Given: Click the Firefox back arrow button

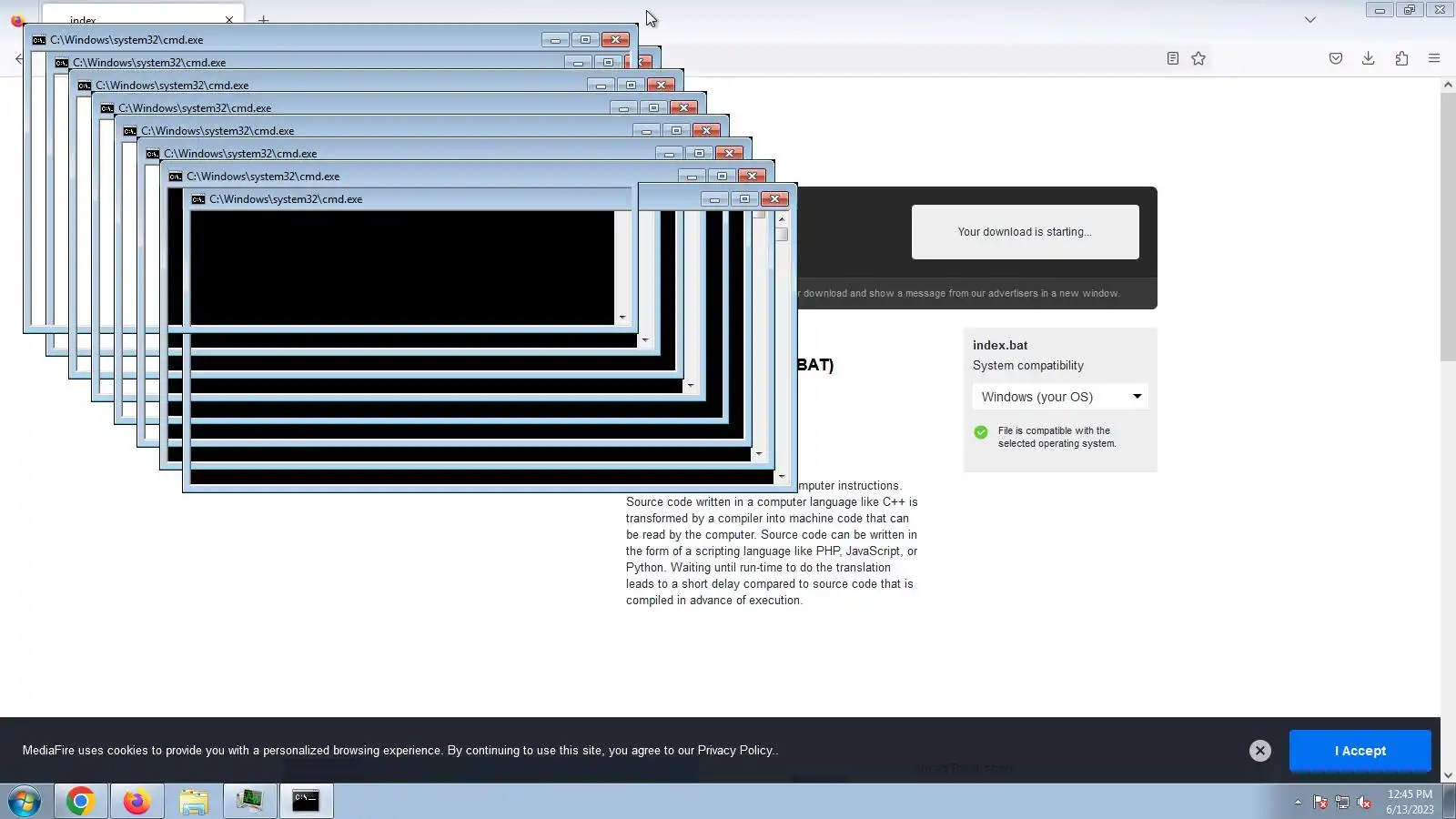Looking at the screenshot, I should click(19, 58).
